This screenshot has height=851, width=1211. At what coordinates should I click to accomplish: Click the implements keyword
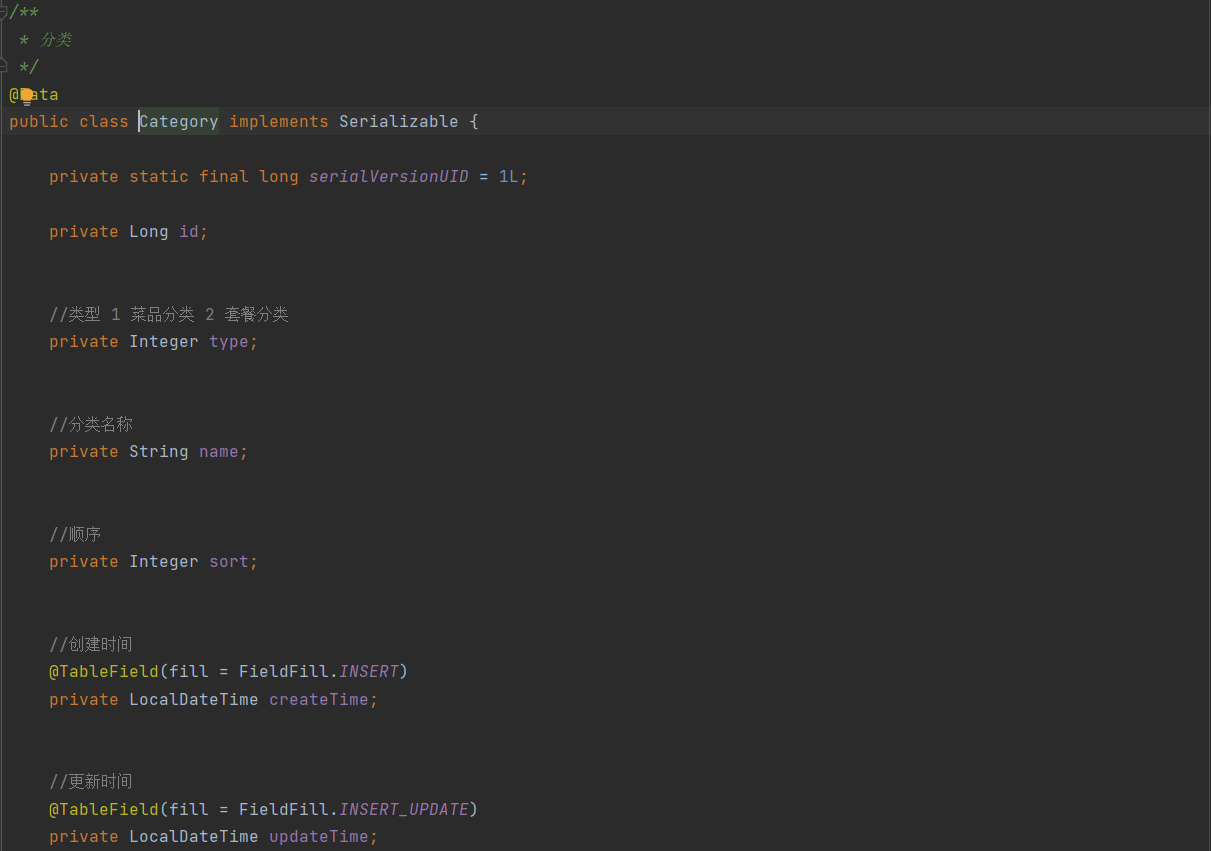pyautogui.click(x=278, y=122)
